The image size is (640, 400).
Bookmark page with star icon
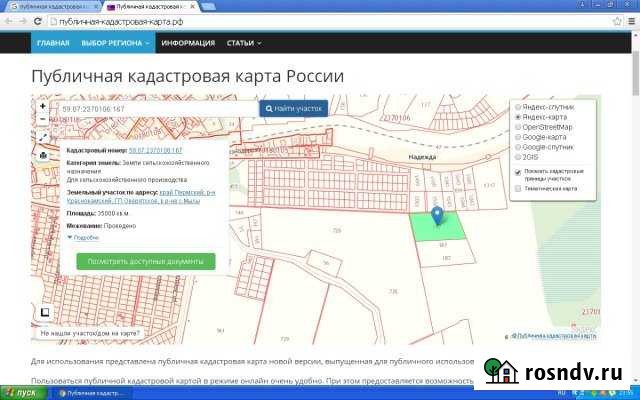tap(617, 21)
